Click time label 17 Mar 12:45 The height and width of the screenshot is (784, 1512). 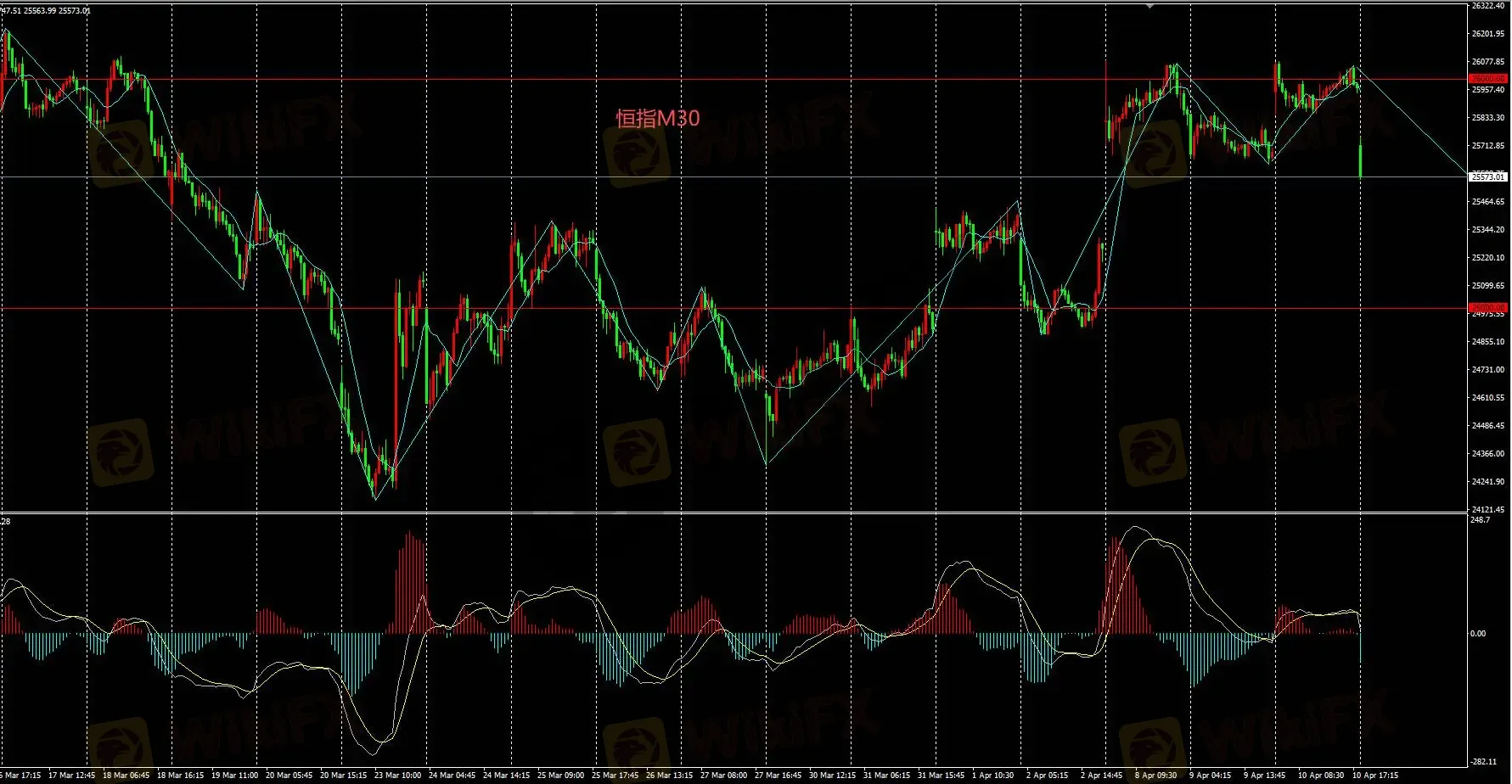(x=71, y=776)
